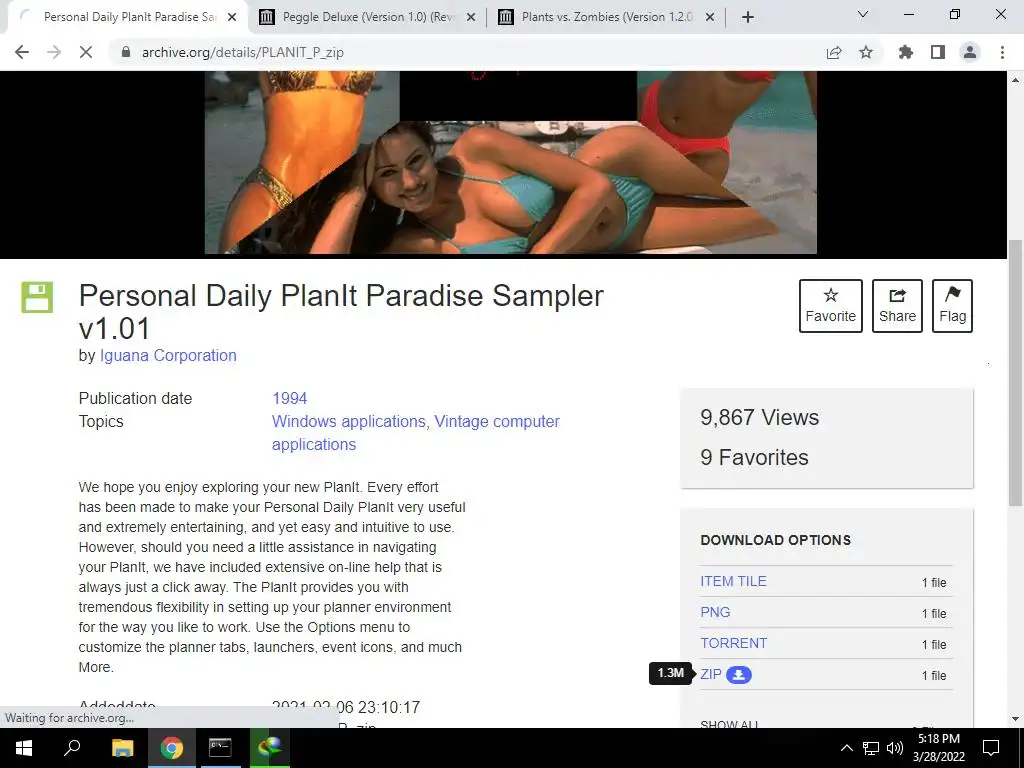Close the Peggle Deluxe tab
The height and width of the screenshot is (768, 1024).
tap(471, 18)
